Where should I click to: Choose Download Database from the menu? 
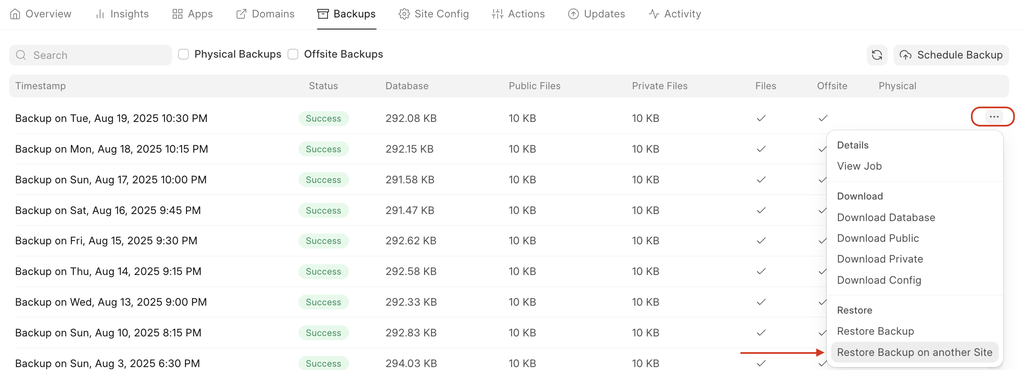[886, 217]
